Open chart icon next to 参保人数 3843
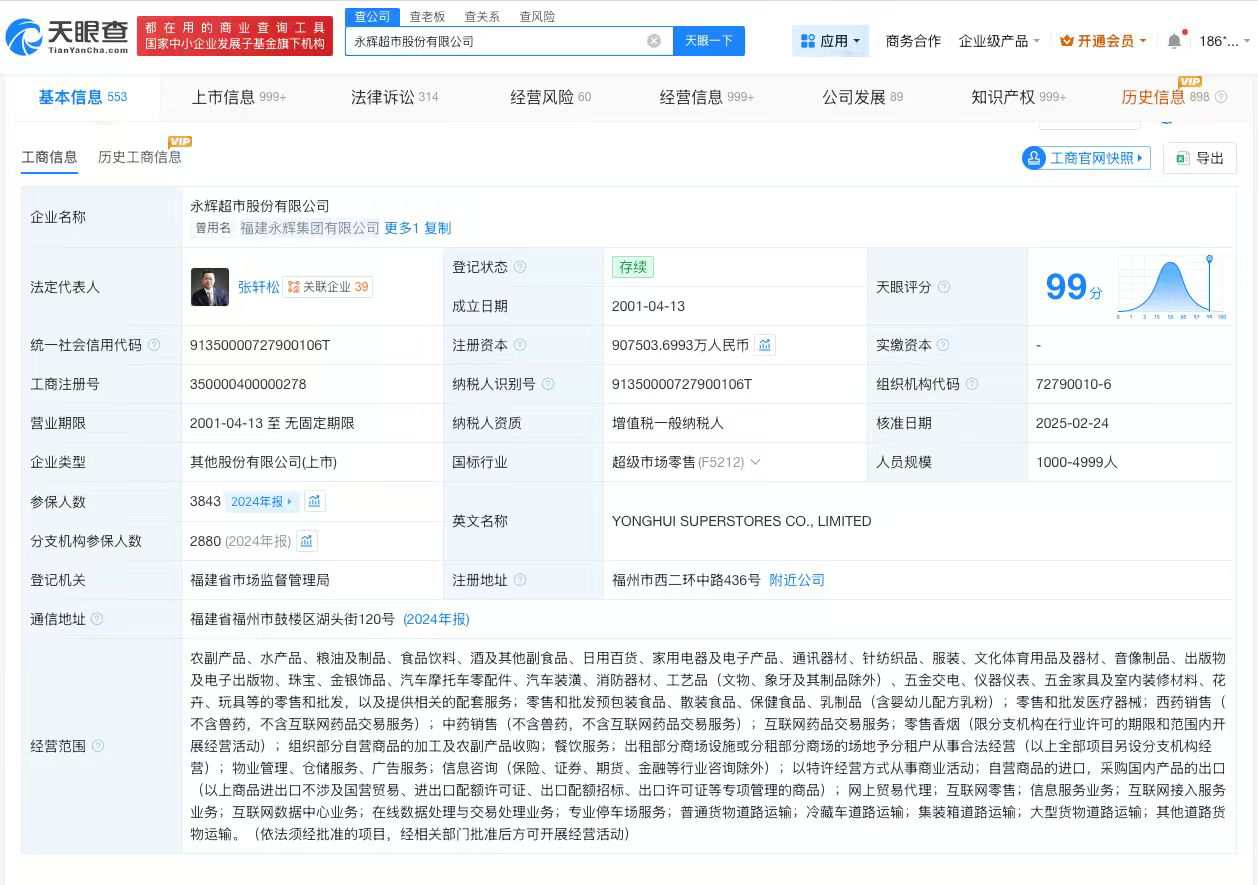1258x885 pixels. (315, 501)
